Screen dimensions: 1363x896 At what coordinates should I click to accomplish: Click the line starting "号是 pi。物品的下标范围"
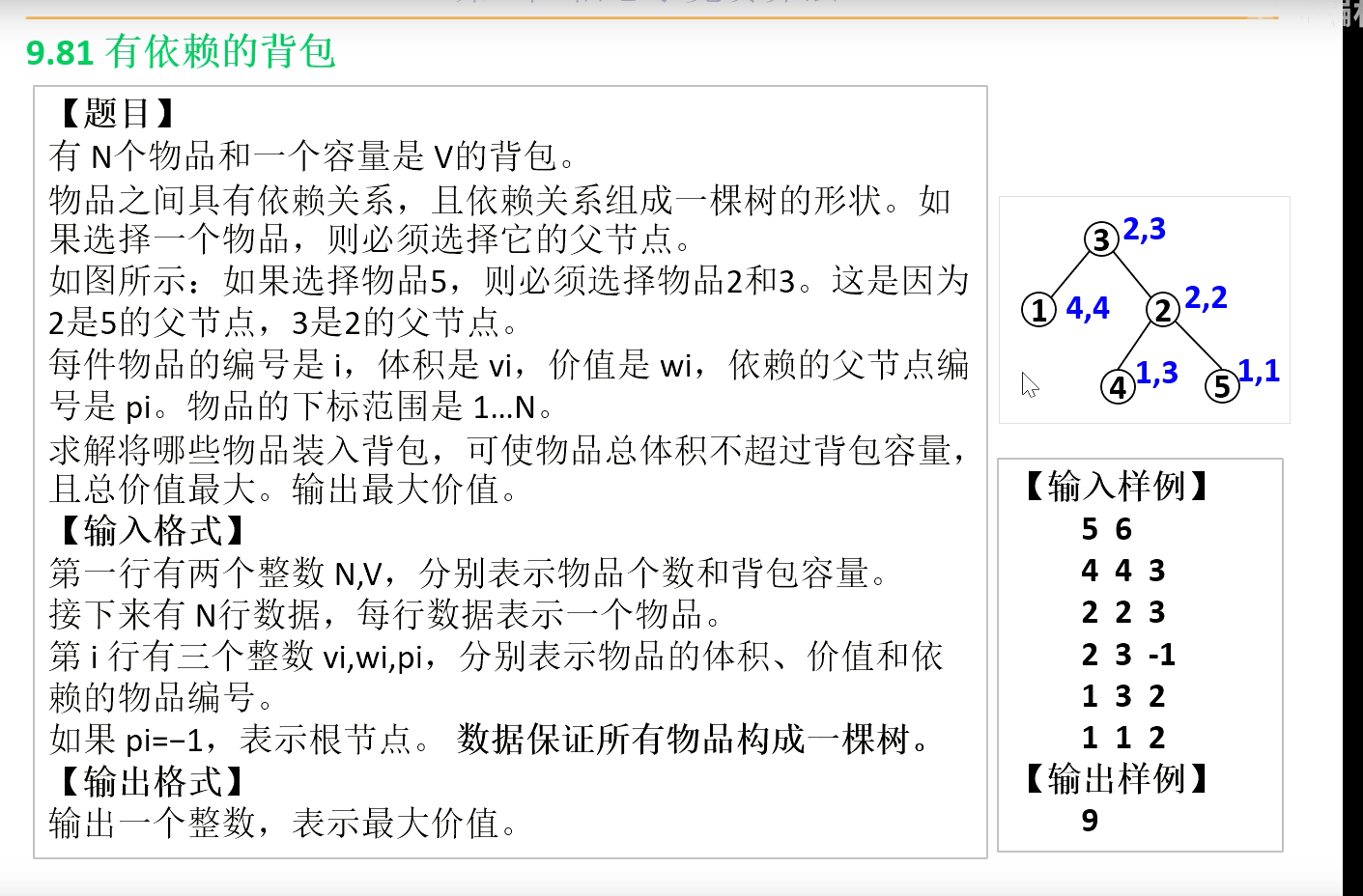[x=303, y=406]
